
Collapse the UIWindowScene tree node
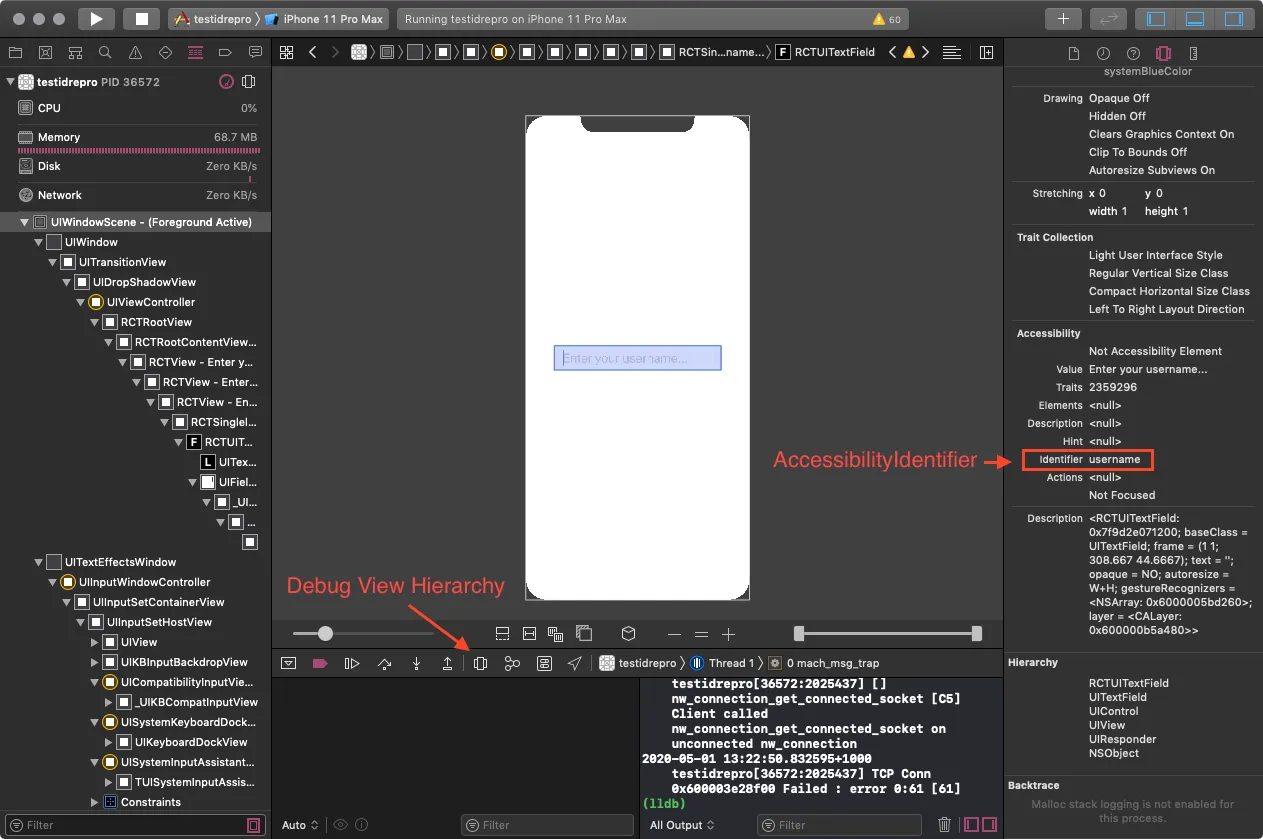pos(25,222)
